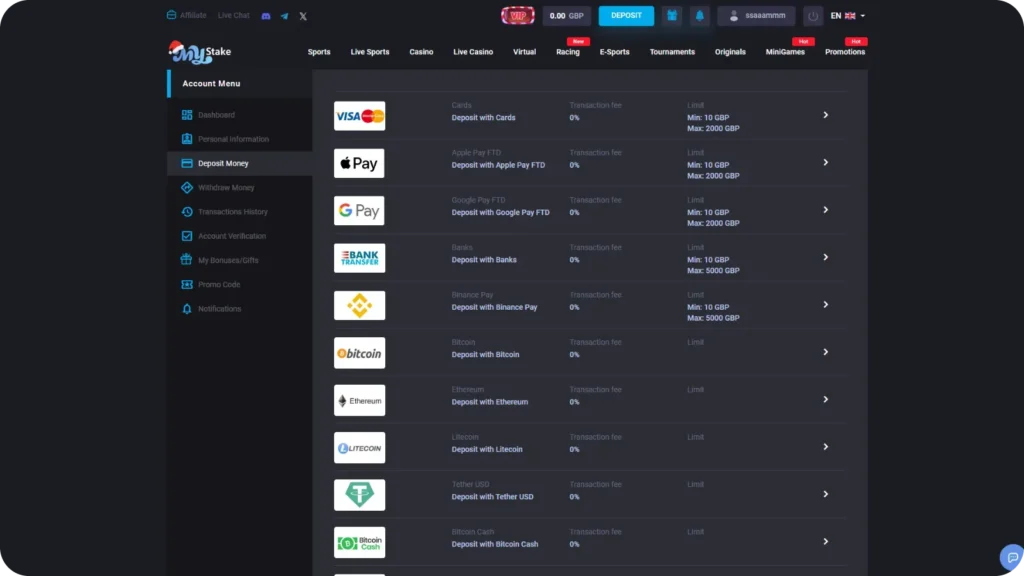1024x576 pixels.
Task: Click the blue DEPOSIT button
Action: coord(626,16)
